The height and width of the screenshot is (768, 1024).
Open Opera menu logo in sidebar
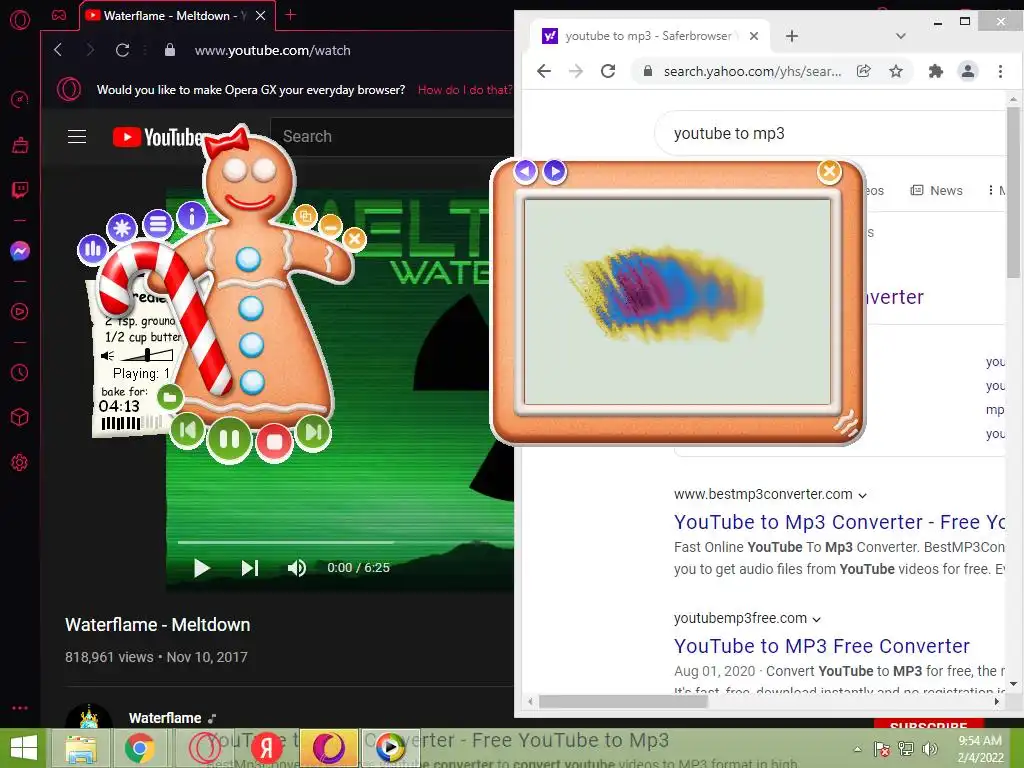20,20
